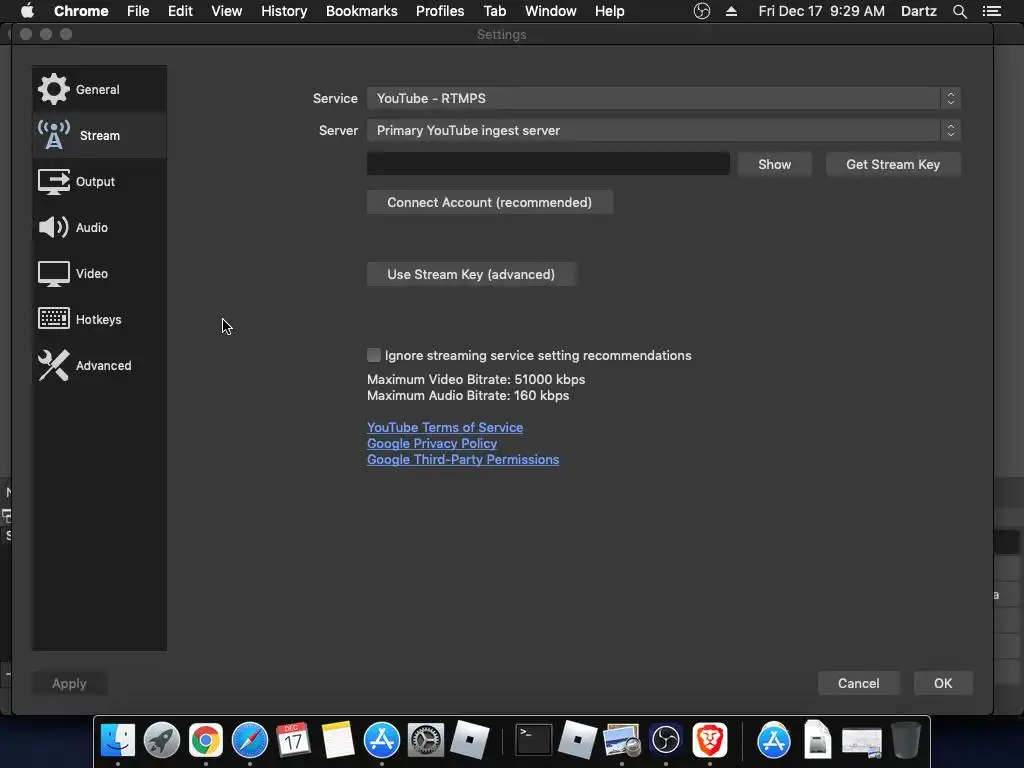Open Google Privacy Policy link
This screenshot has height=768, width=1024.
[x=432, y=443]
